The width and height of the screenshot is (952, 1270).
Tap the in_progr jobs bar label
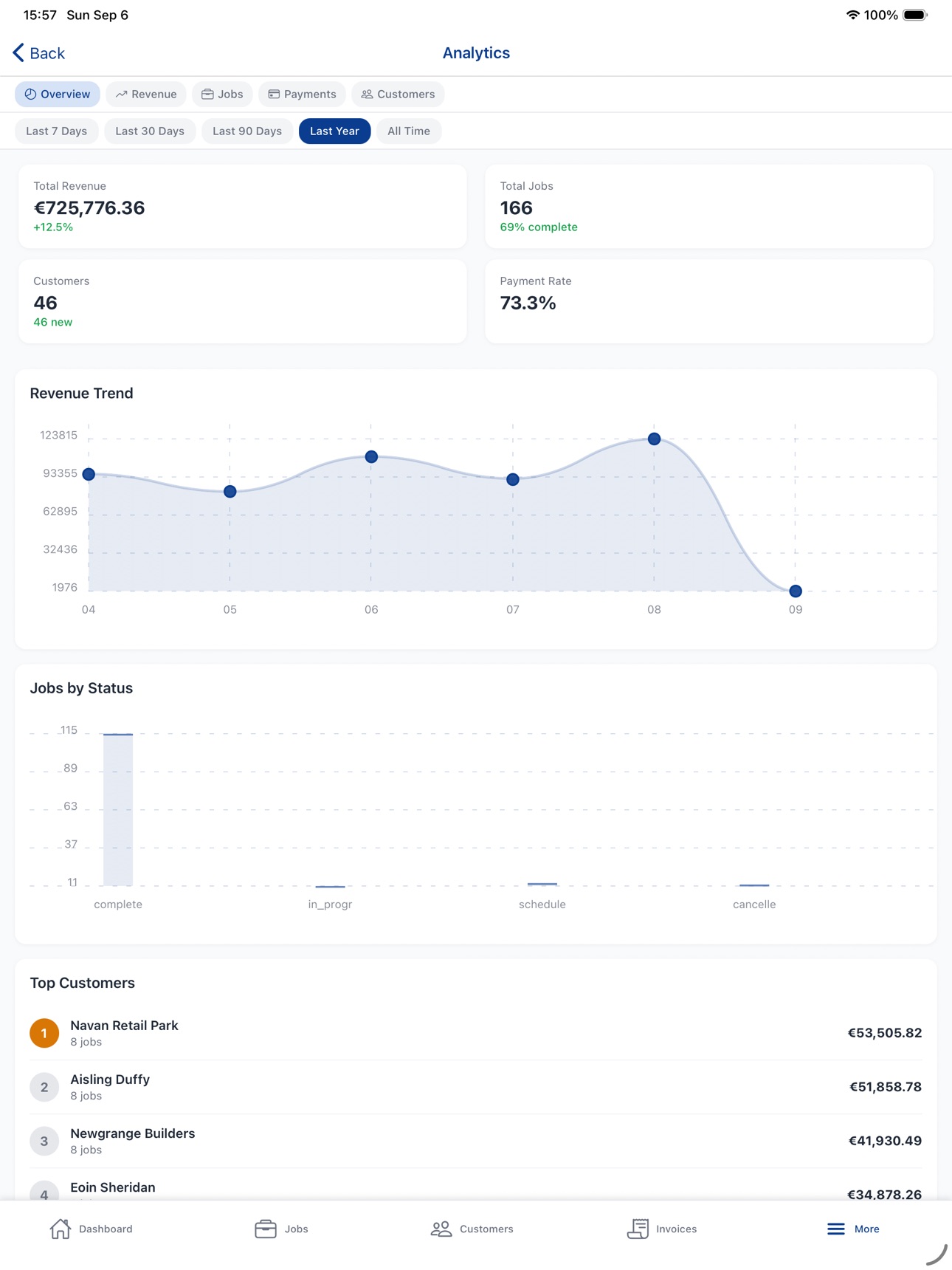pyautogui.click(x=330, y=905)
